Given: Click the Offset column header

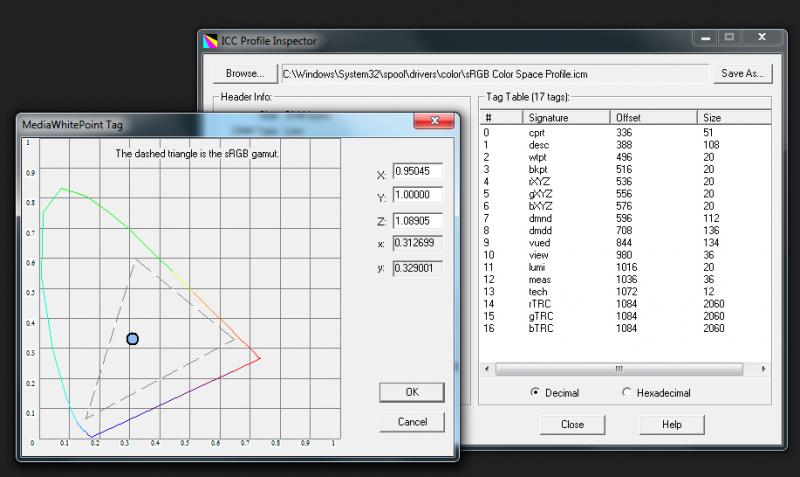Looking at the screenshot, I should click(x=654, y=118).
